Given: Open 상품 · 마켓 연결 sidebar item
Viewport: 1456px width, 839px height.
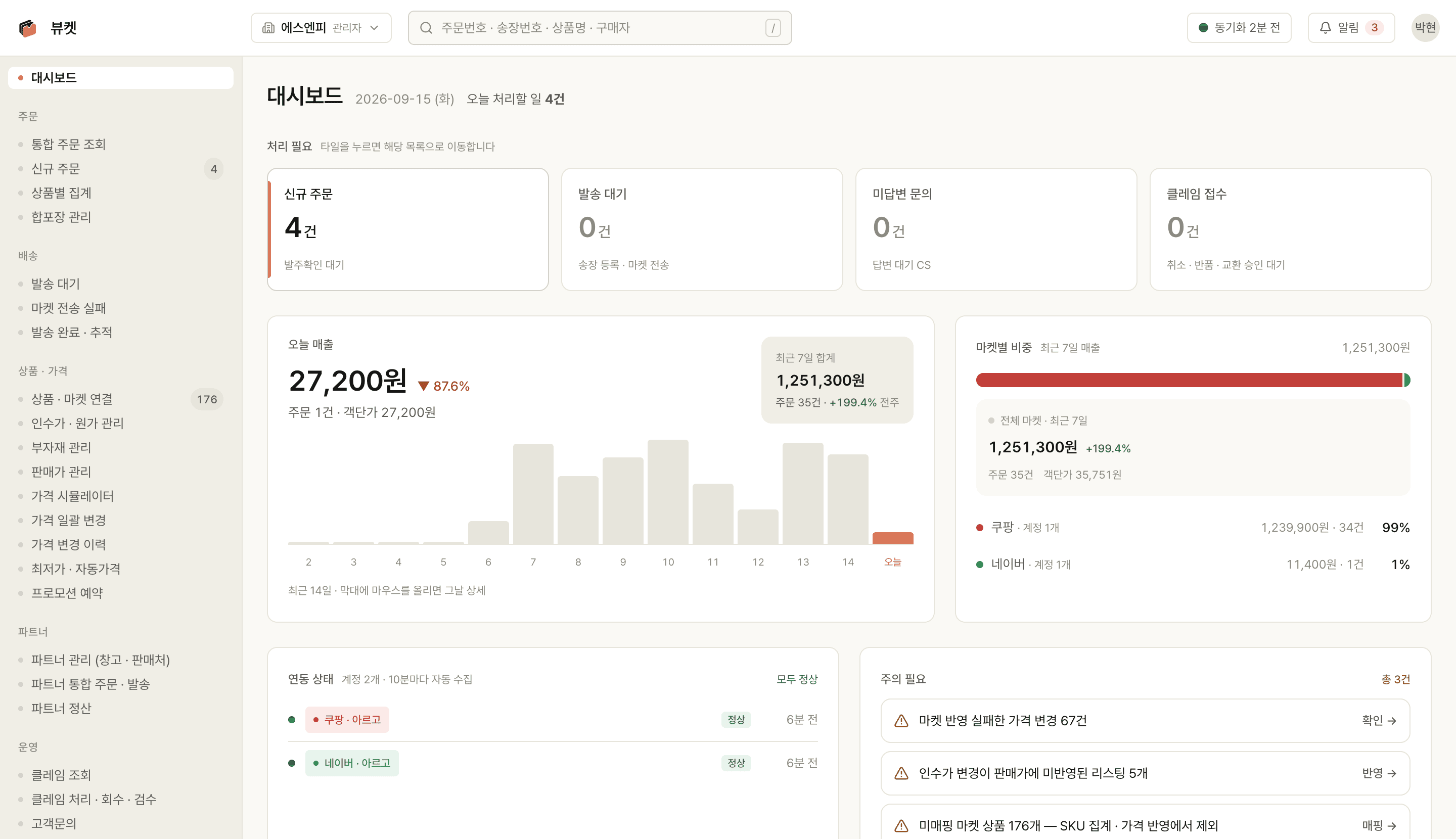Looking at the screenshot, I should tap(120, 399).
